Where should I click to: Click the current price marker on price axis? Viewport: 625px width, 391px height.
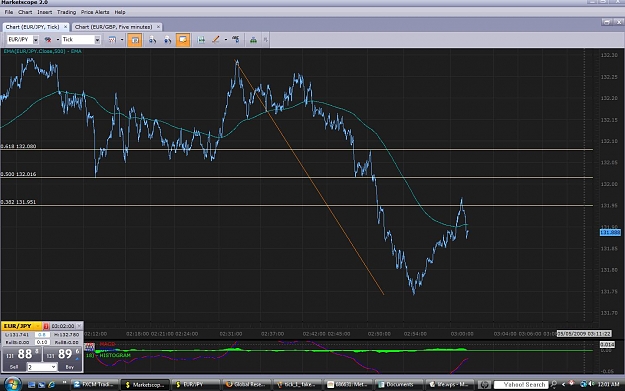610,232
